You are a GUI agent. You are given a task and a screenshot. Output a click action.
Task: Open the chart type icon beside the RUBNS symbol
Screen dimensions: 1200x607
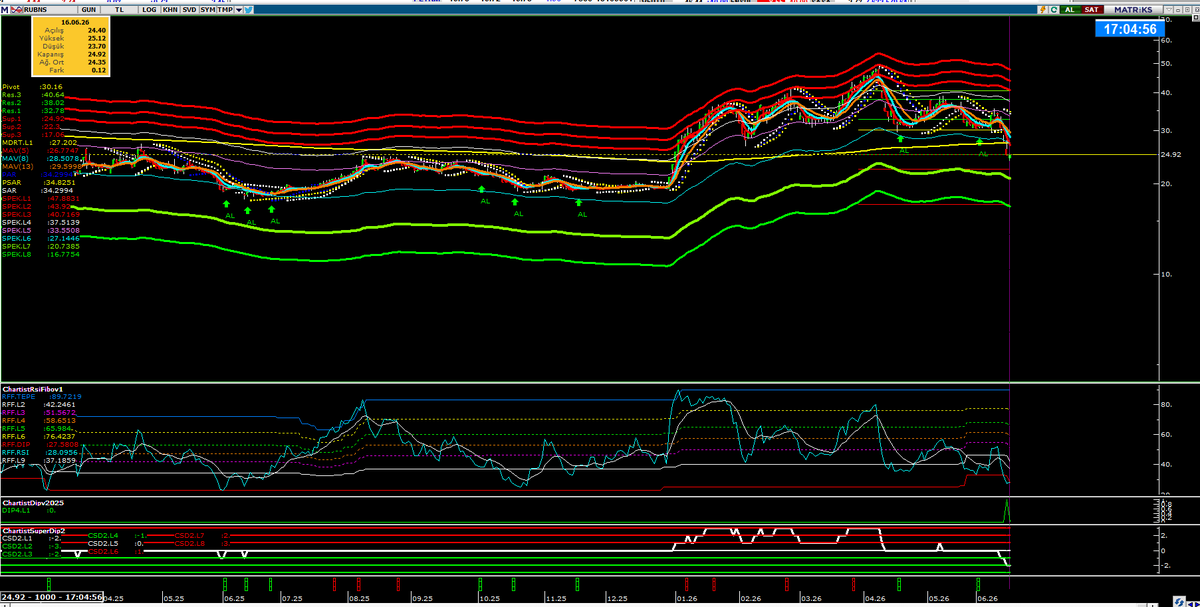(17, 9)
